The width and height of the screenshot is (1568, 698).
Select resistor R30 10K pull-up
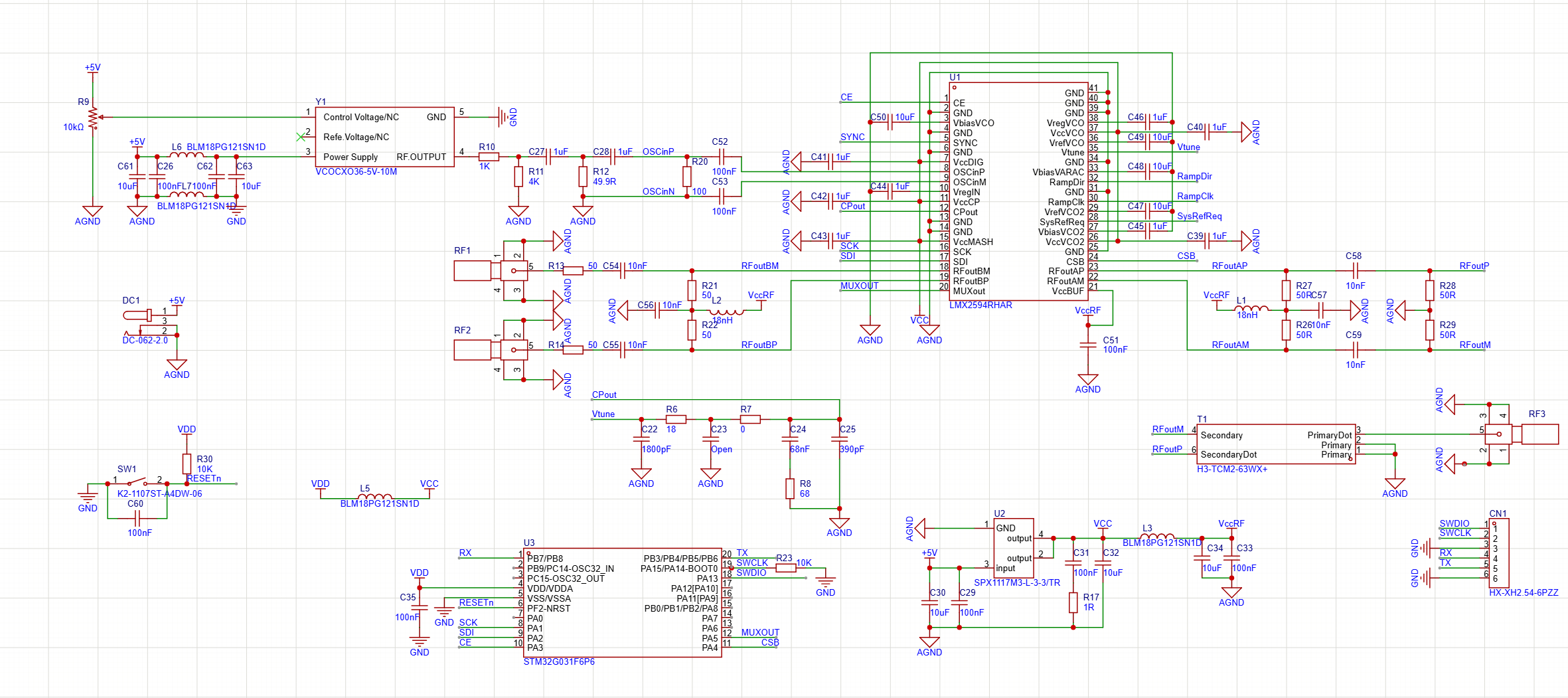187,464
